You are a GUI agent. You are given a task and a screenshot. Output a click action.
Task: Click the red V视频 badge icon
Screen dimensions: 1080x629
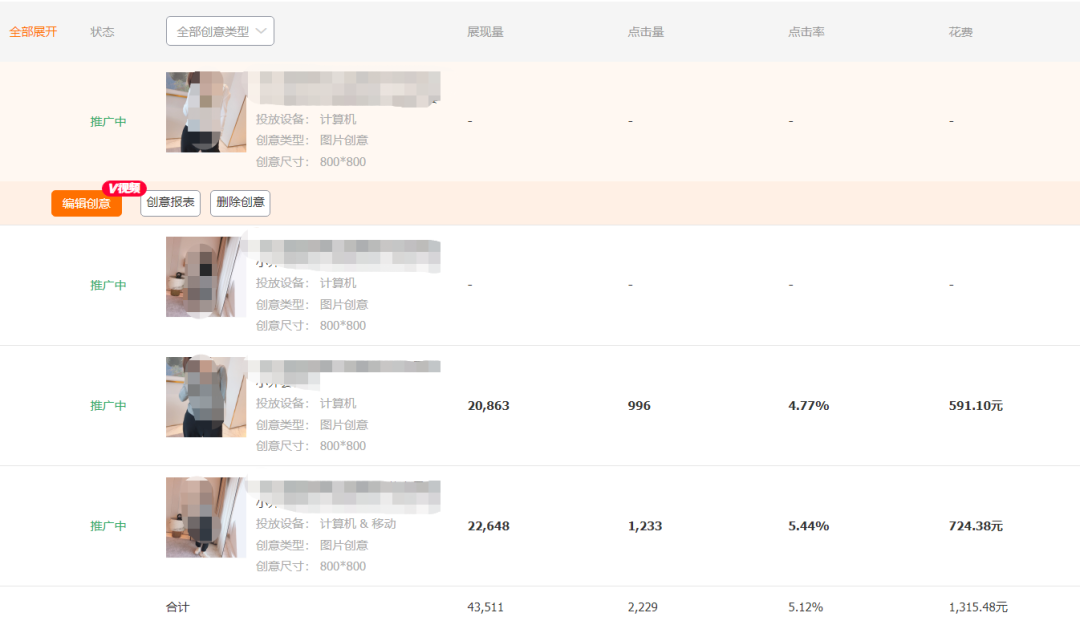coord(125,188)
